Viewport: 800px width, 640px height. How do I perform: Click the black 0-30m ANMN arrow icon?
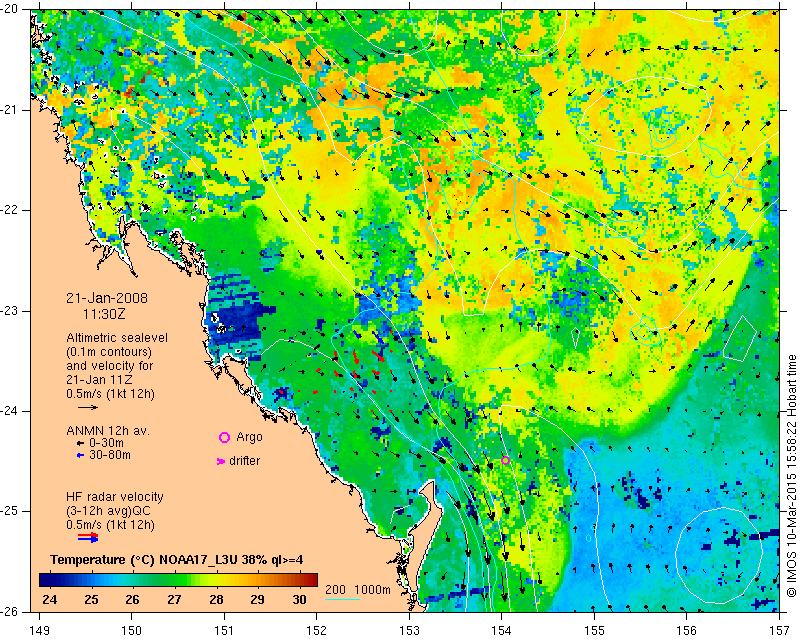(x=80, y=444)
